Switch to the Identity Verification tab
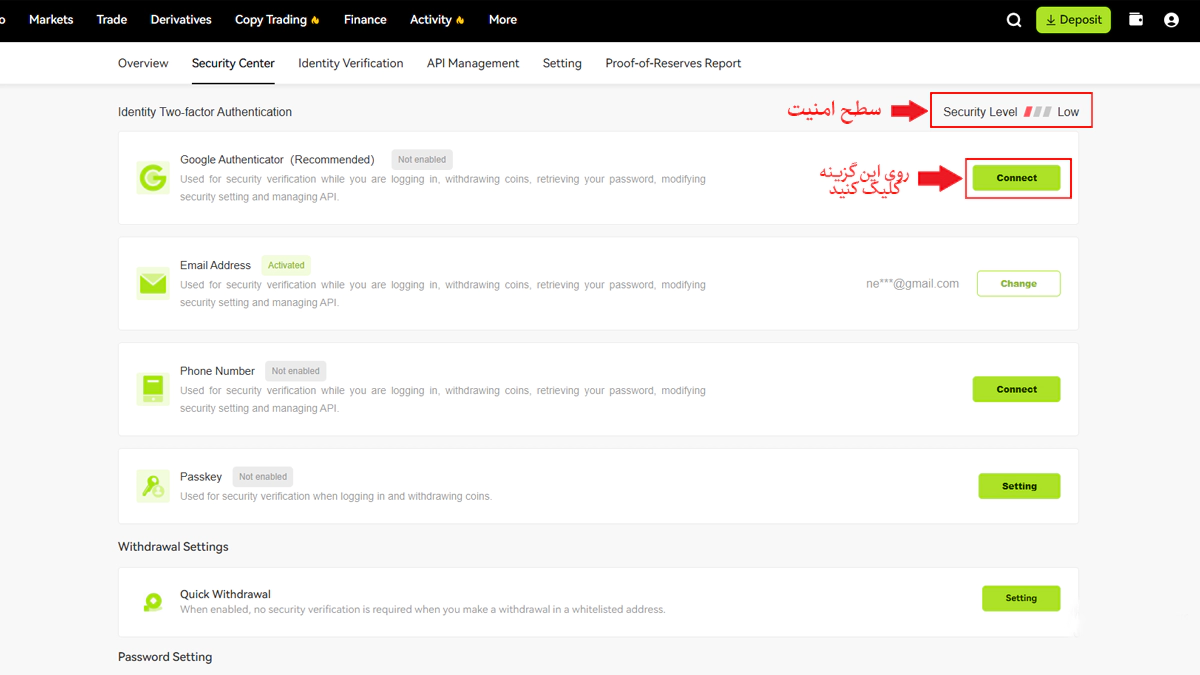The width and height of the screenshot is (1200, 675). [350, 63]
